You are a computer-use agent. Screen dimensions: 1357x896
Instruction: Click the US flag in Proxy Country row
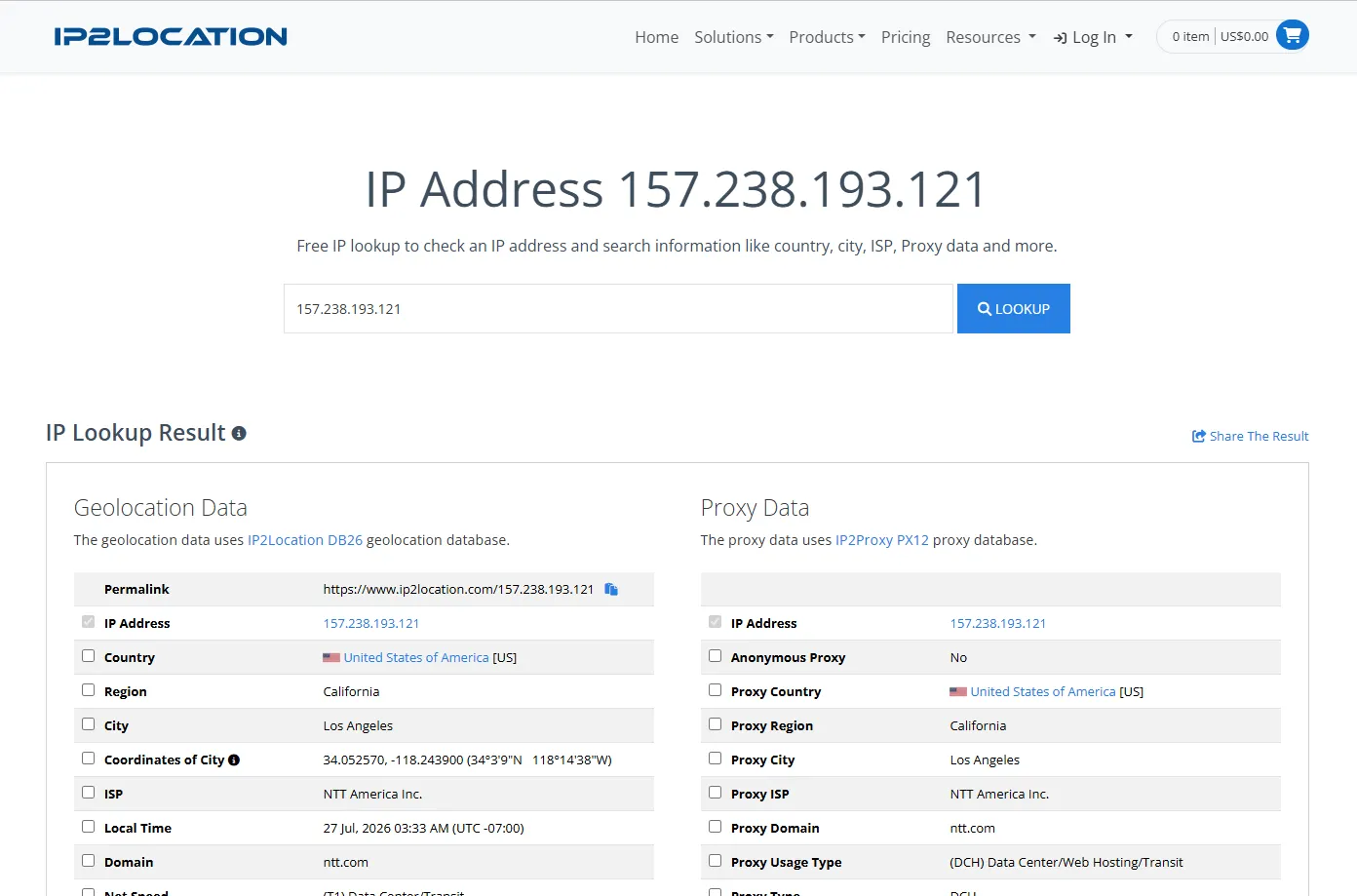coord(958,692)
